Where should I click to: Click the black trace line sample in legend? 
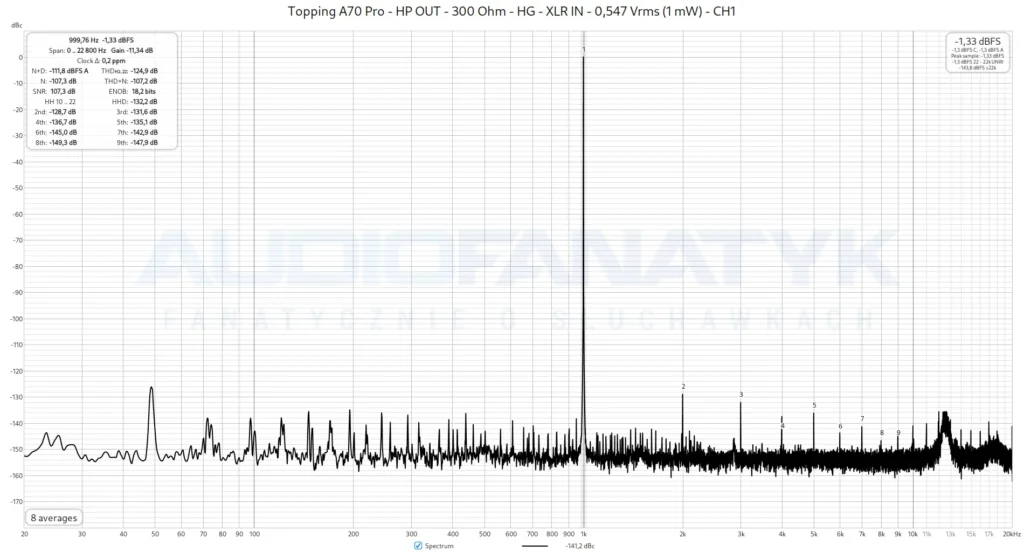(x=536, y=545)
